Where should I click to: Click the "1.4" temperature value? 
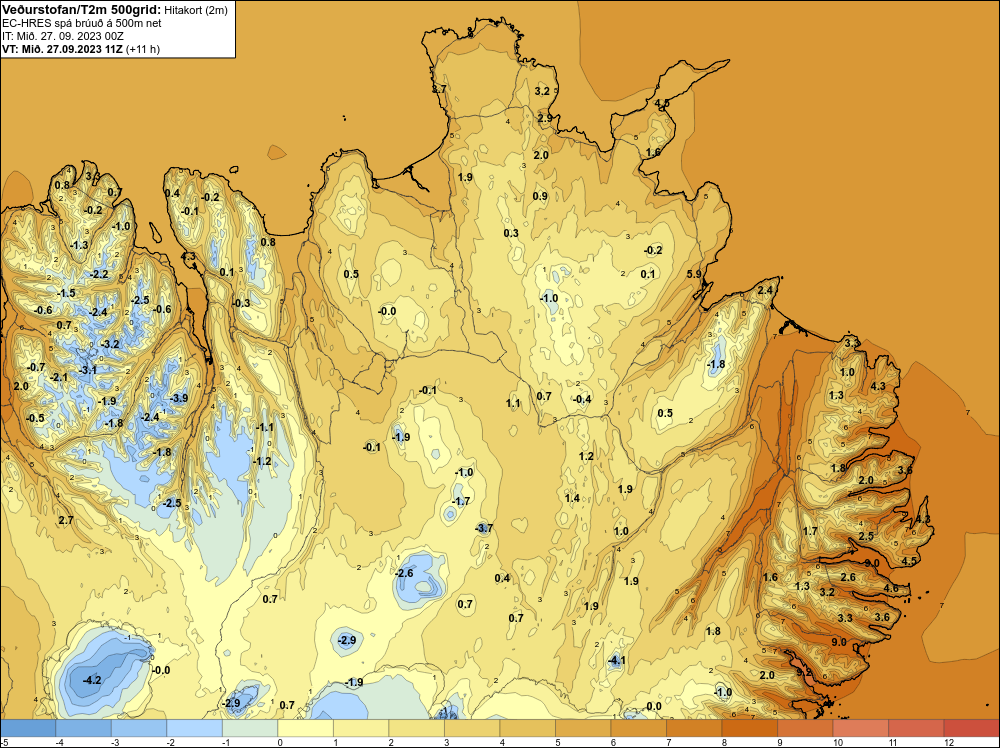572,498
